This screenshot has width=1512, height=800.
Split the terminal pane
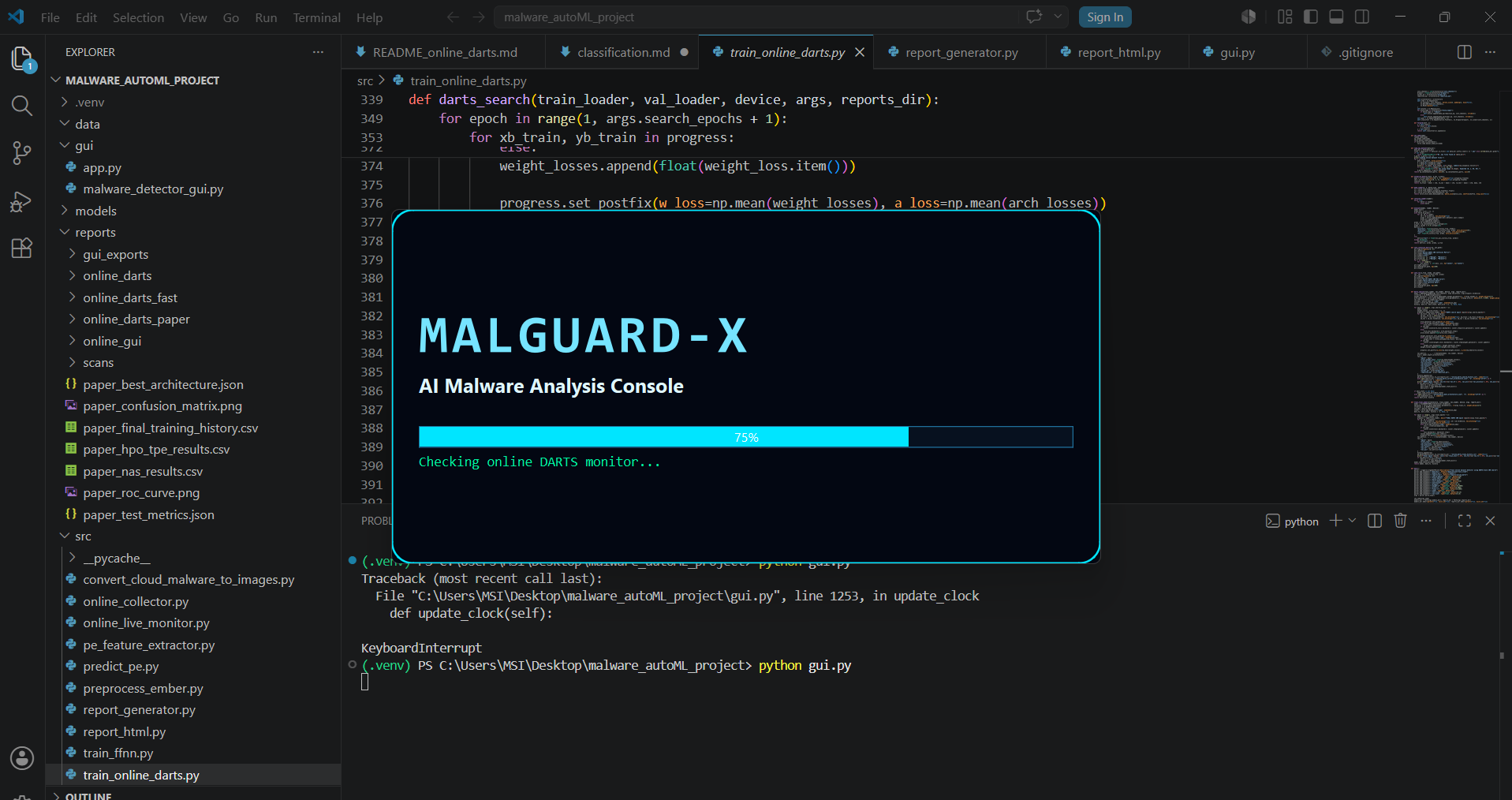1375,521
